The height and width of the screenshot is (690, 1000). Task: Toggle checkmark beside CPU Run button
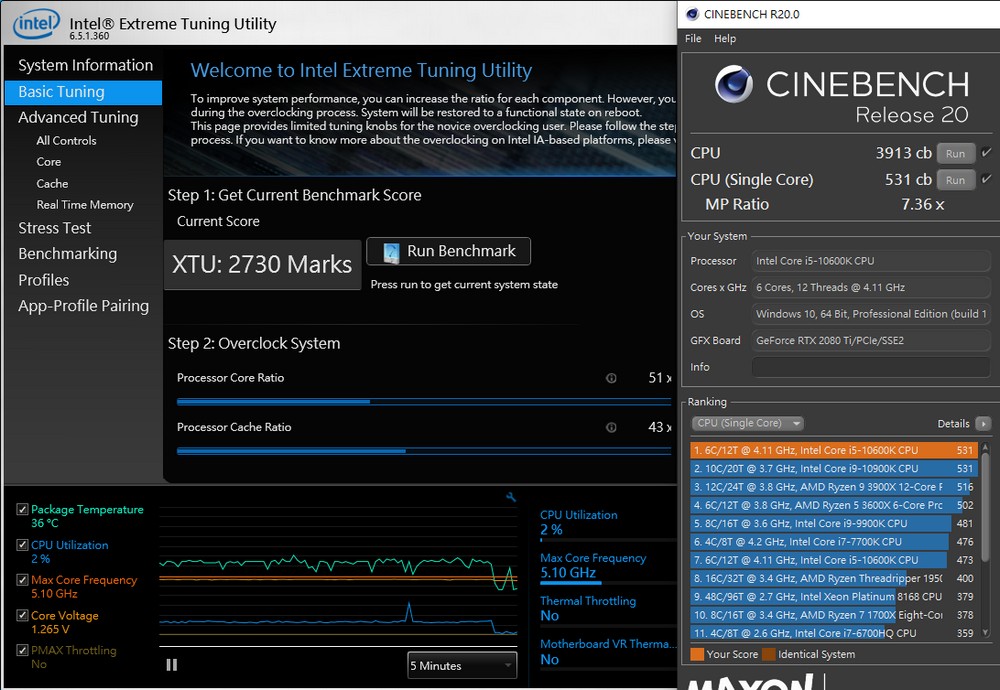tap(986, 152)
